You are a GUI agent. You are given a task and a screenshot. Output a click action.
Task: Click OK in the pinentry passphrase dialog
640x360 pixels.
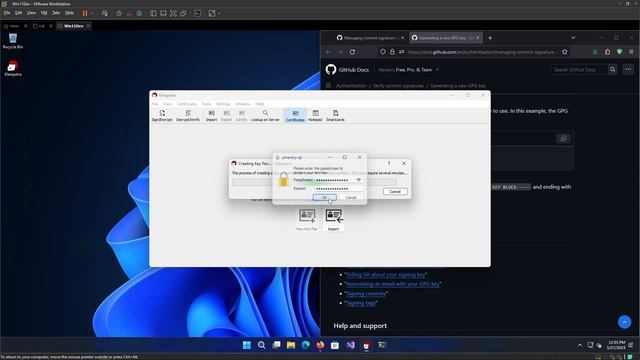tap(324, 198)
